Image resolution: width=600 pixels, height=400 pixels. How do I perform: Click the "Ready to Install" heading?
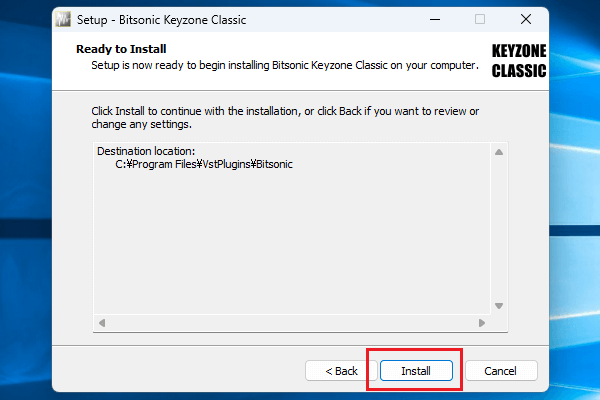[121, 49]
